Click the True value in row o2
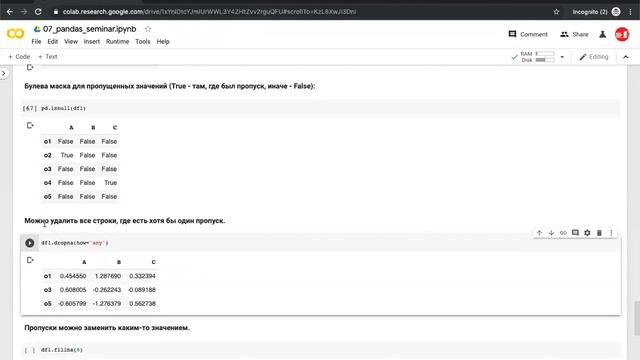 tap(67, 155)
